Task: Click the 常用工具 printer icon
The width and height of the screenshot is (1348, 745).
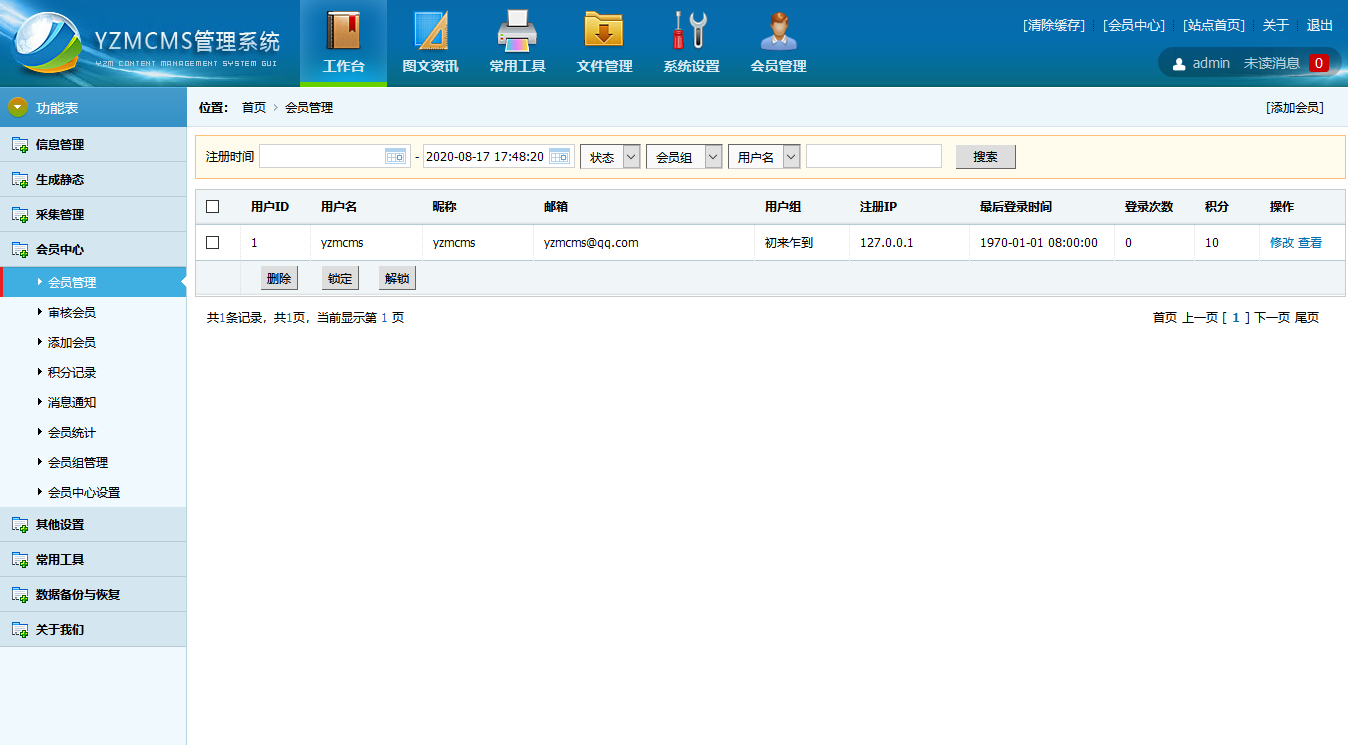Action: [x=517, y=32]
